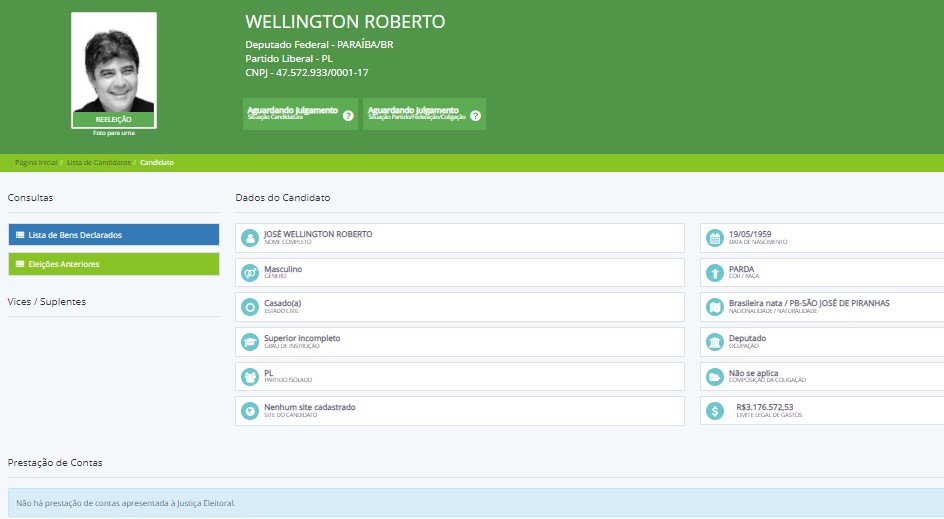This screenshot has height=519, width=944.
Task: Navigate to Lista de Candidatos breadcrumb
Action: 97,162
